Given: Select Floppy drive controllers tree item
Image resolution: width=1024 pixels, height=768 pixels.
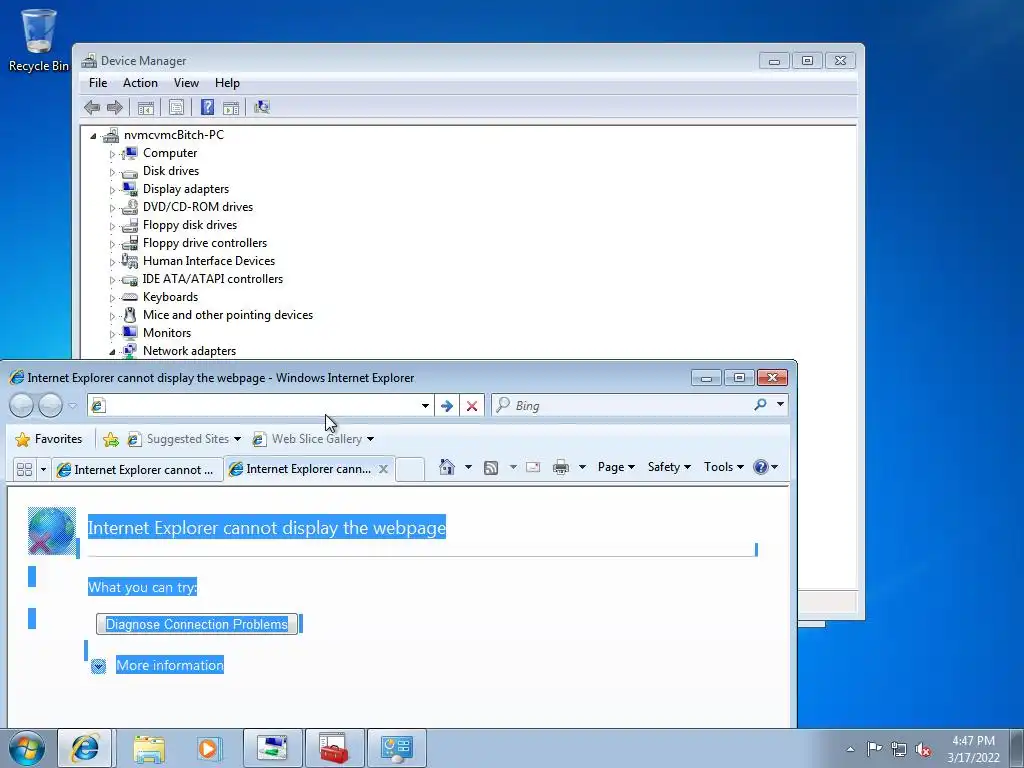Looking at the screenshot, I should pyautogui.click(x=204, y=243).
